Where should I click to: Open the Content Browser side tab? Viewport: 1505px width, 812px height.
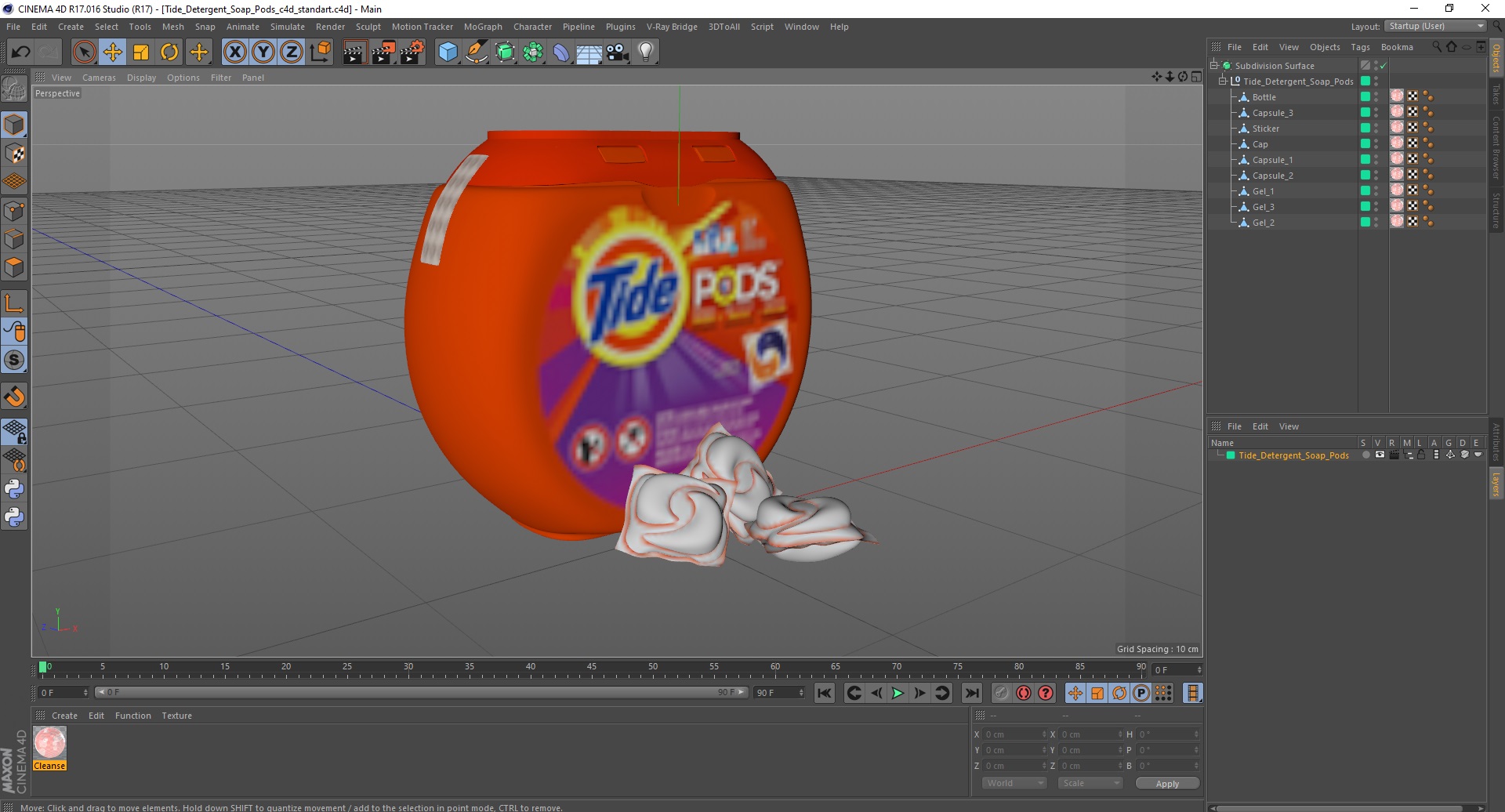tap(1496, 147)
